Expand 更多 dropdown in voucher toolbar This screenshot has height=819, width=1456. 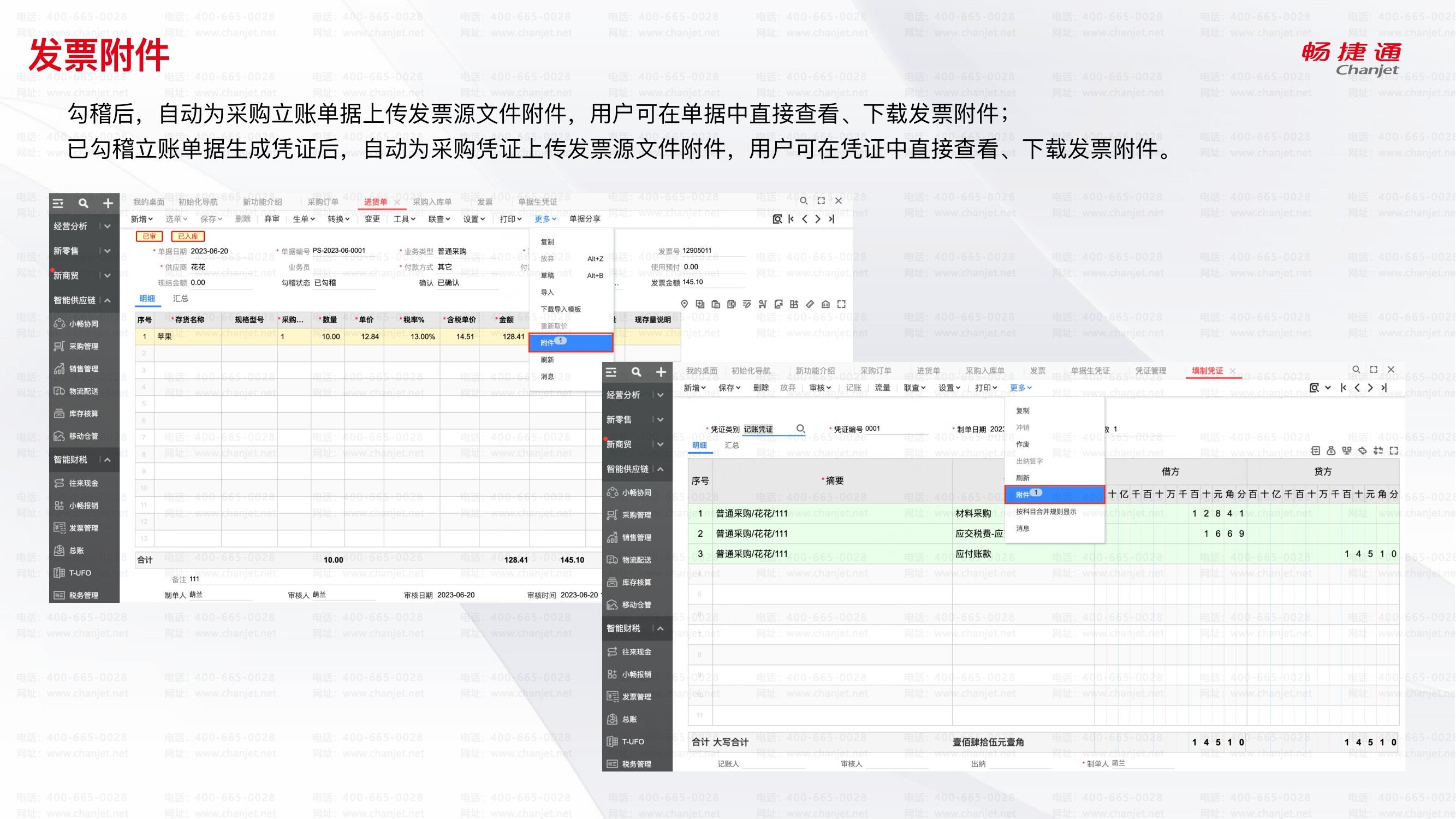tap(1020, 388)
